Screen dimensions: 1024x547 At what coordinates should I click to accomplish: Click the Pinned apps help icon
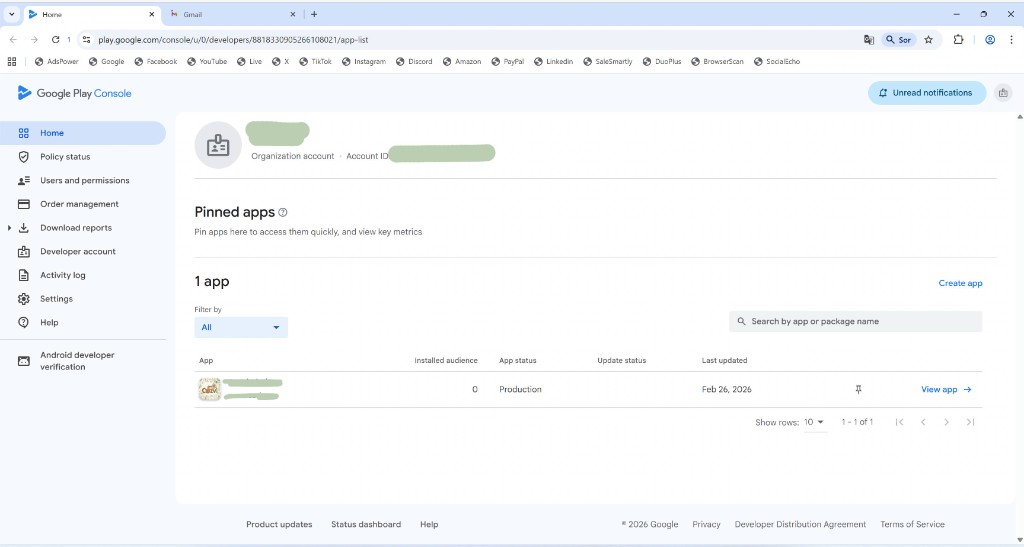(x=283, y=212)
